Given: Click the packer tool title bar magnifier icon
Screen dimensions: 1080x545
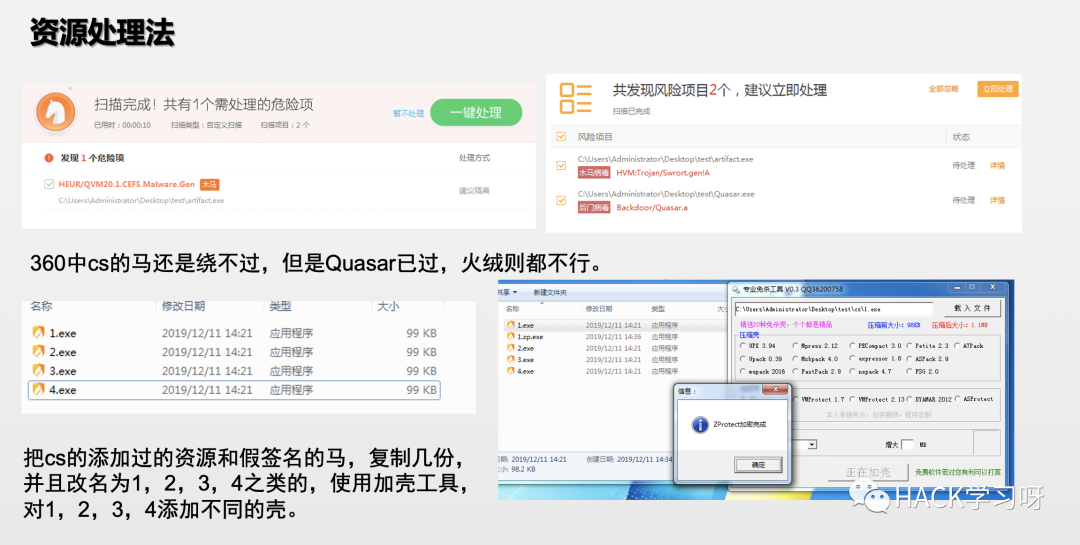Looking at the screenshot, I should point(736,289).
